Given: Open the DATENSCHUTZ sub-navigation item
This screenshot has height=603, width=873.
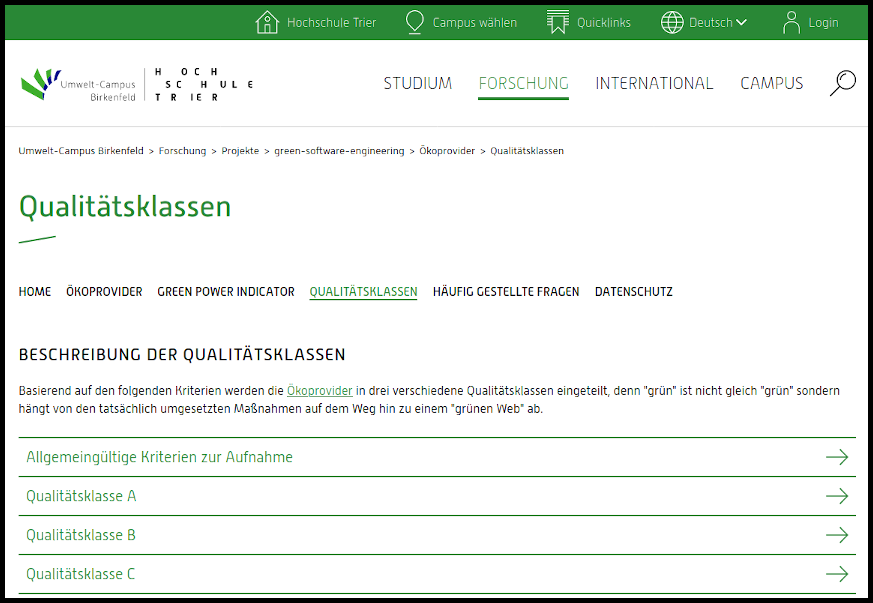Looking at the screenshot, I should [x=633, y=292].
